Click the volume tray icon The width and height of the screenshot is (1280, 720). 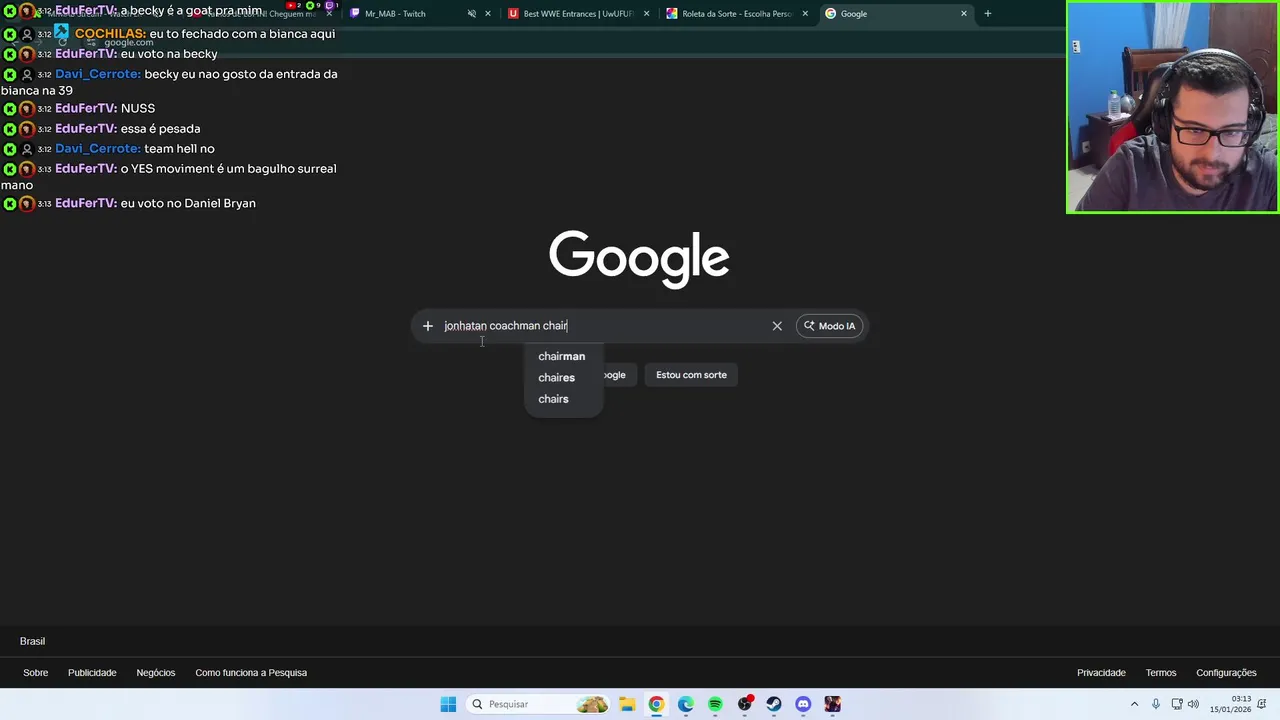point(1193,704)
